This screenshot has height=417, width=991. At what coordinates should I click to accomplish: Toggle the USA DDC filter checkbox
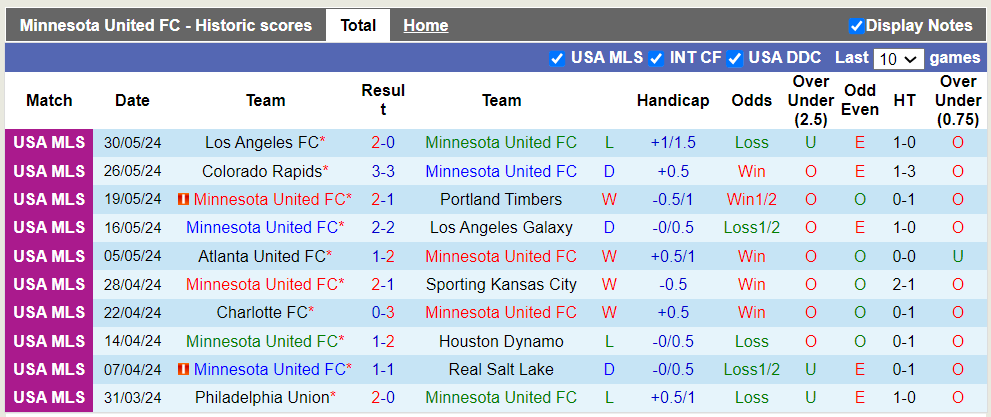pos(734,58)
